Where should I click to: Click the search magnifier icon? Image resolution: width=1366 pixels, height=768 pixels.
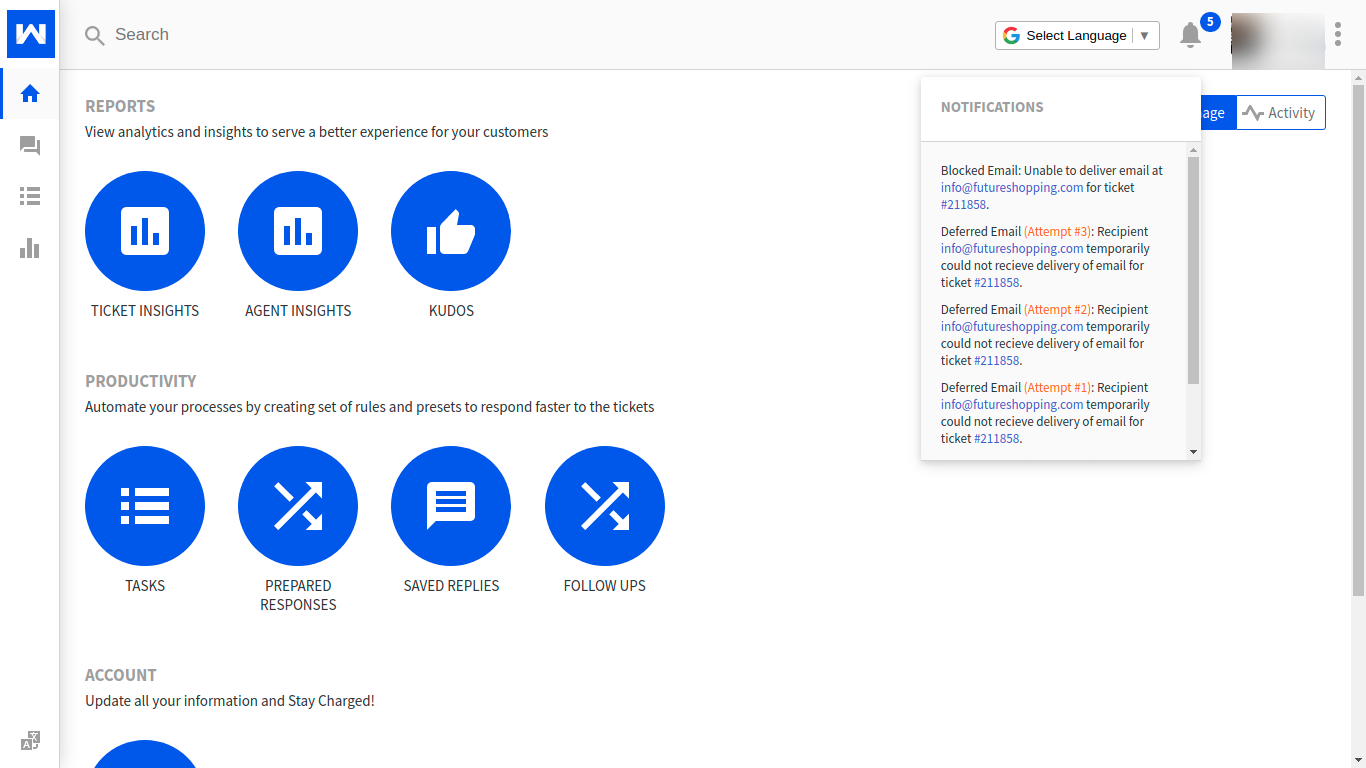(x=95, y=36)
